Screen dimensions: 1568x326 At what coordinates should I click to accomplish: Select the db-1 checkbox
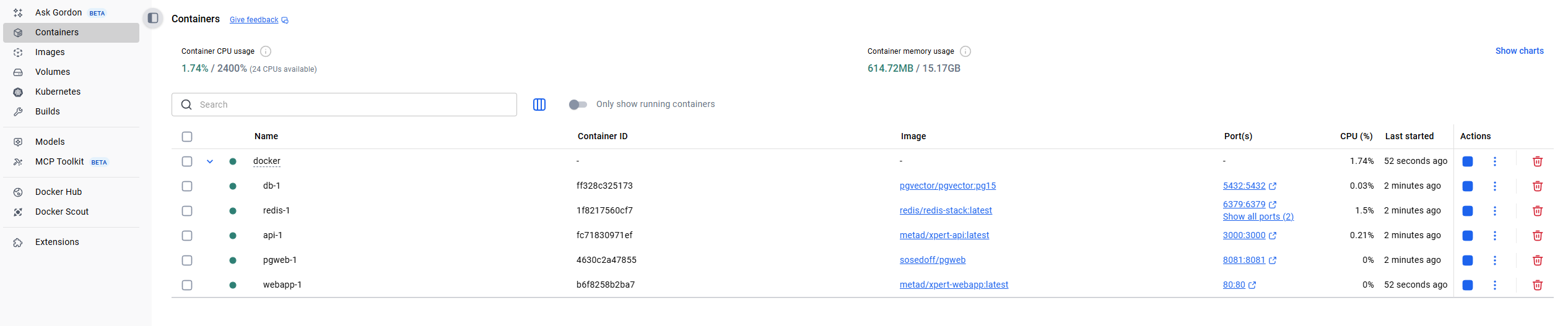pos(187,186)
